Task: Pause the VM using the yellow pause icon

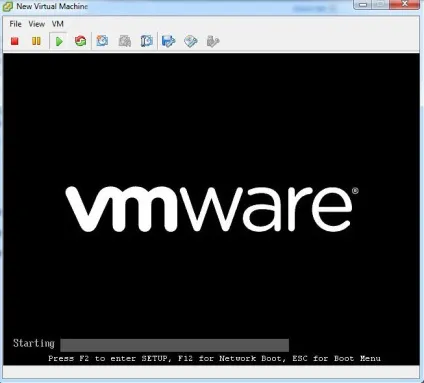Action: [x=36, y=41]
